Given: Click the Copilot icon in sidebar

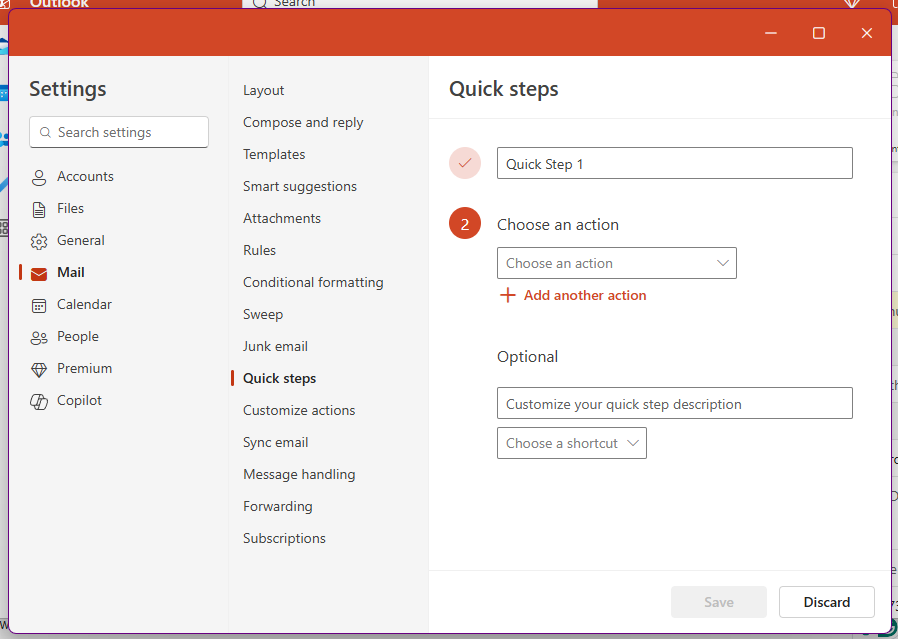Looking at the screenshot, I should point(39,402).
